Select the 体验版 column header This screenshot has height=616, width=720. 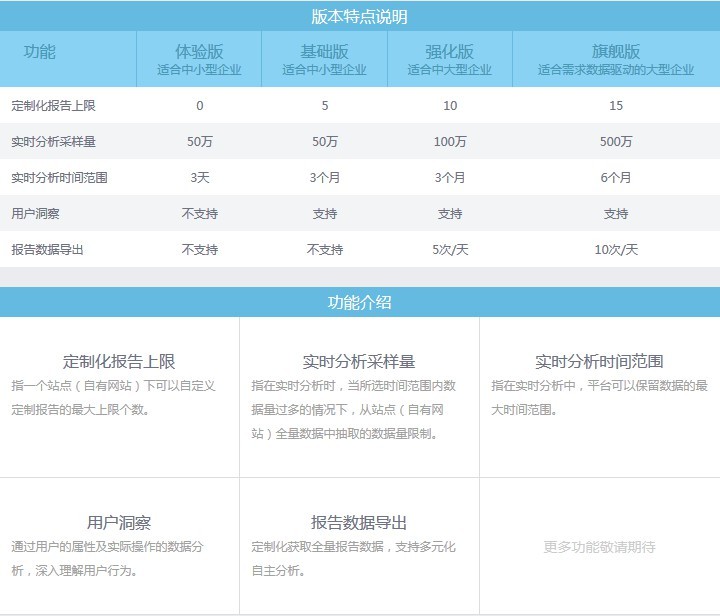(199, 52)
